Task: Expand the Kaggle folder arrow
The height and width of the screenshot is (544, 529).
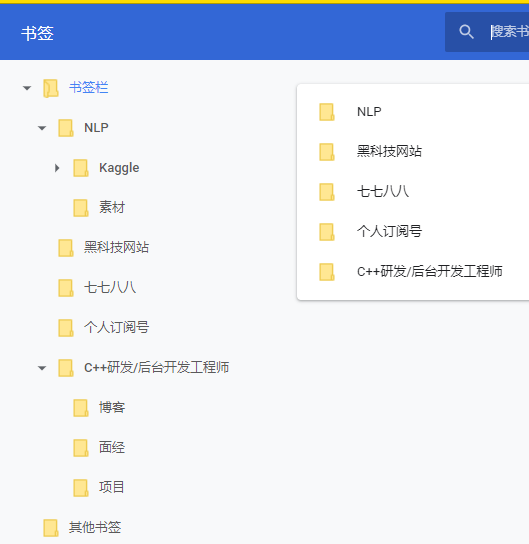Action: tap(57, 168)
